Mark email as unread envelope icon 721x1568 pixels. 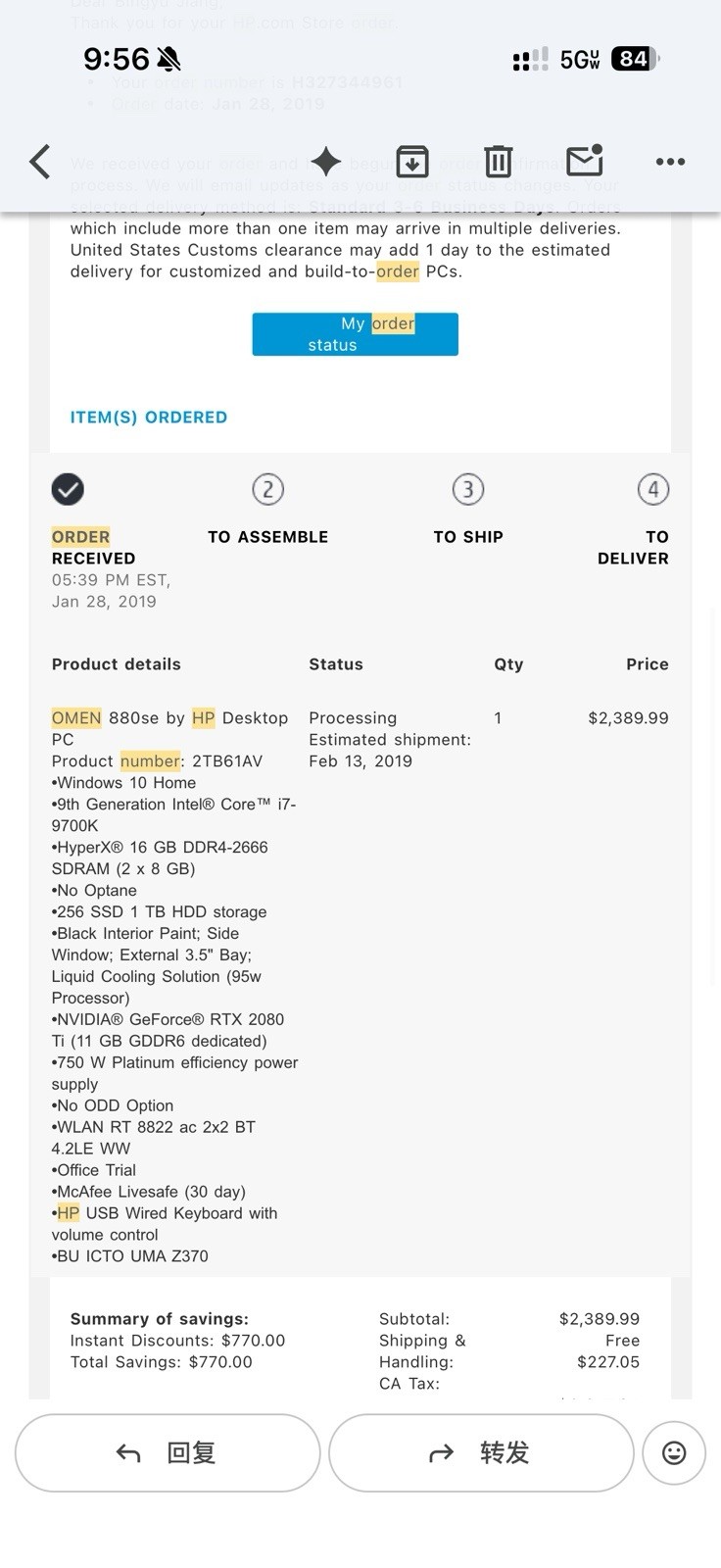click(x=585, y=161)
